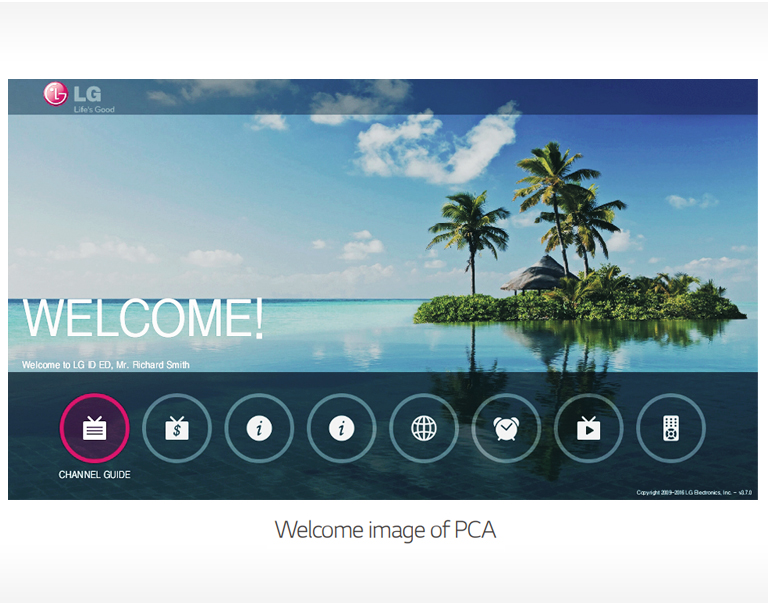The height and width of the screenshot is (603, 768).
Task: Launch the globe web browser icon
Action: point(424,429)
